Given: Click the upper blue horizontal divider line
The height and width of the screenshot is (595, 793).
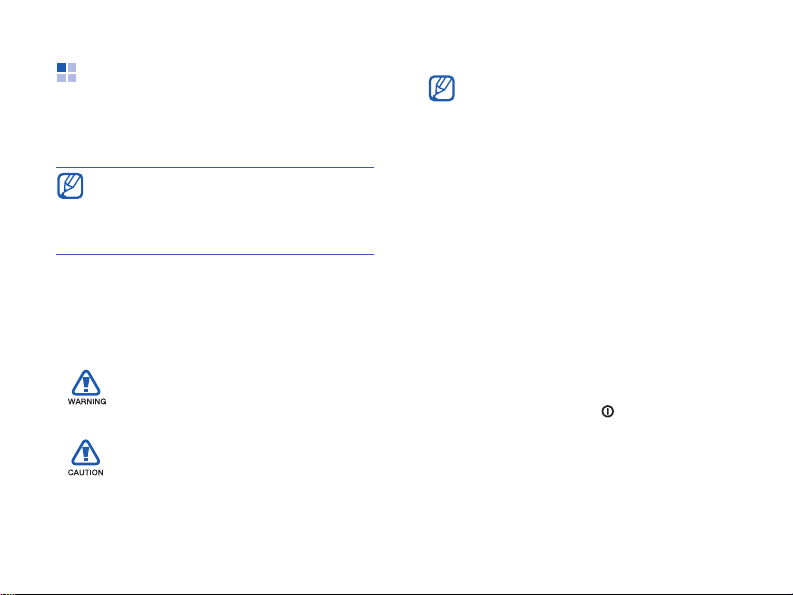Looking at the screenshot, I should [215, 167].
